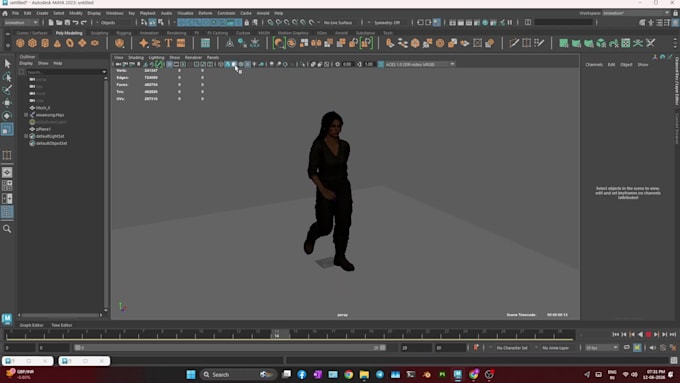Expand the defaultLightSet node in Outliner
The height and width of the screenshot is (383, 680).
click(26, 136)
